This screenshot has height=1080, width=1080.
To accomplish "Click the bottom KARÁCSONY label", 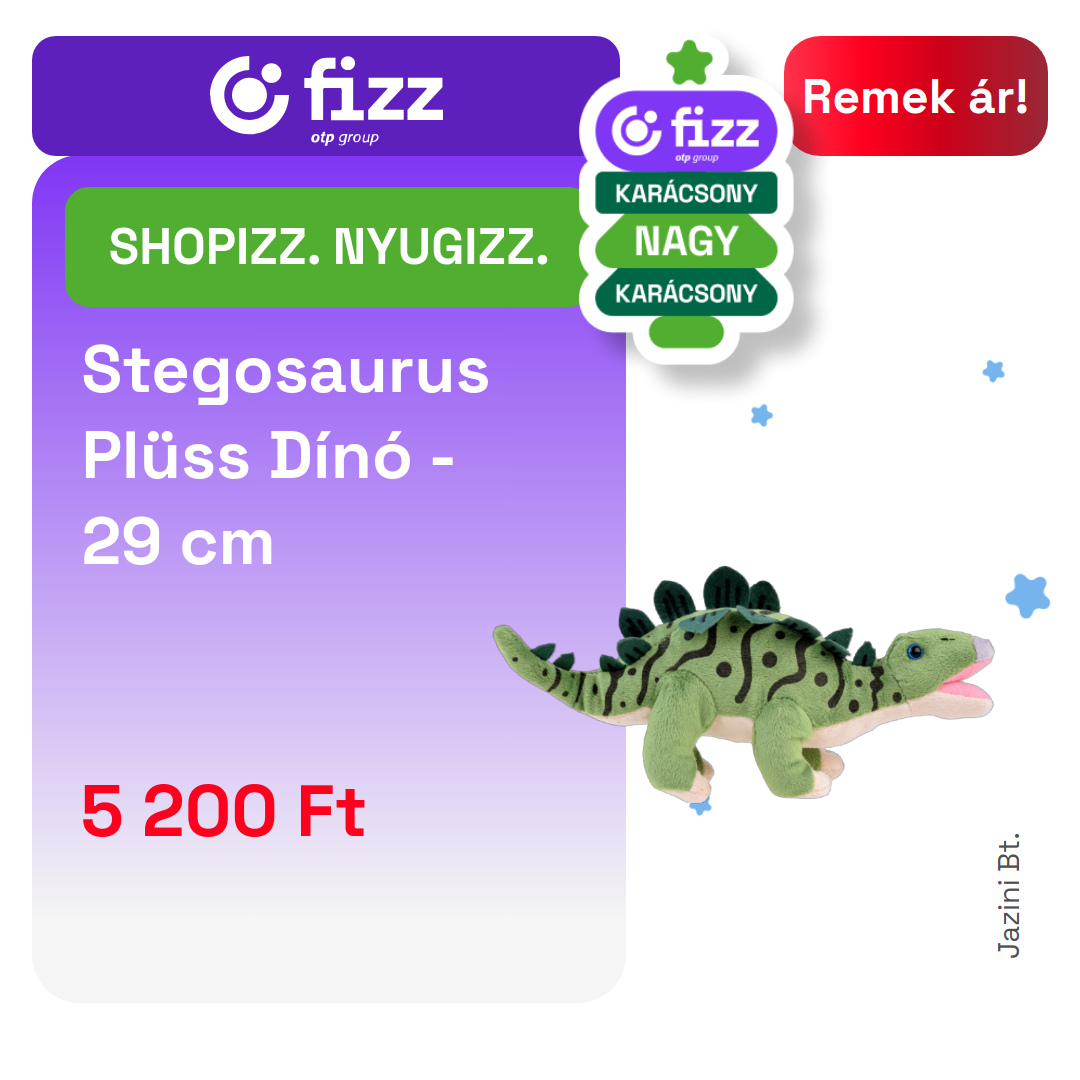I will pos(686,293).
